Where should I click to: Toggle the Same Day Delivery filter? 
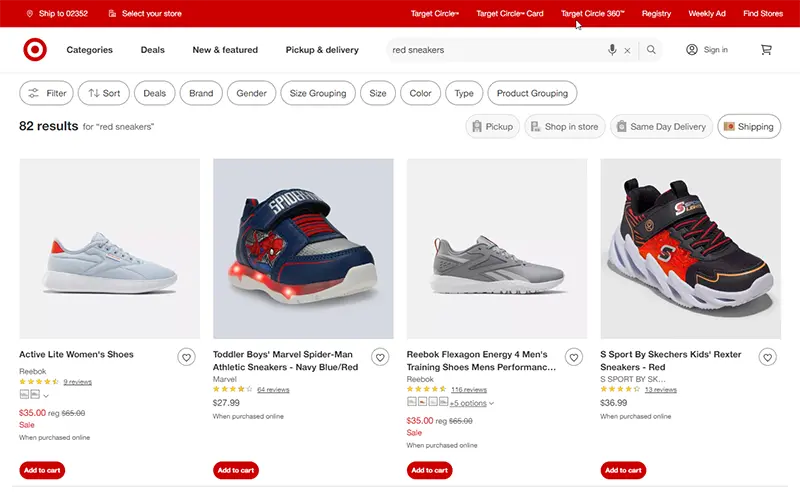661,127
